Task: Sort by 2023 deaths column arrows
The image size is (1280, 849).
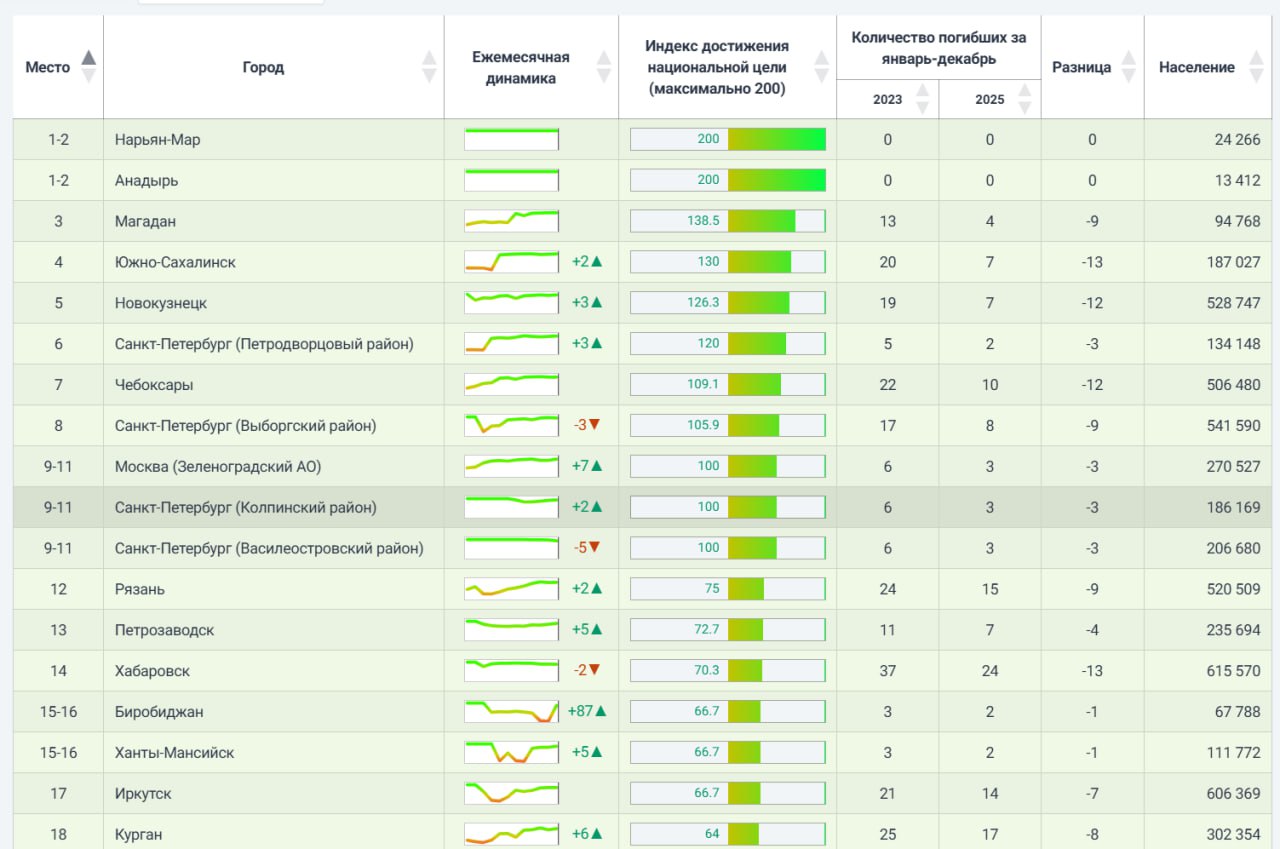Action: [x=922, y=99]
